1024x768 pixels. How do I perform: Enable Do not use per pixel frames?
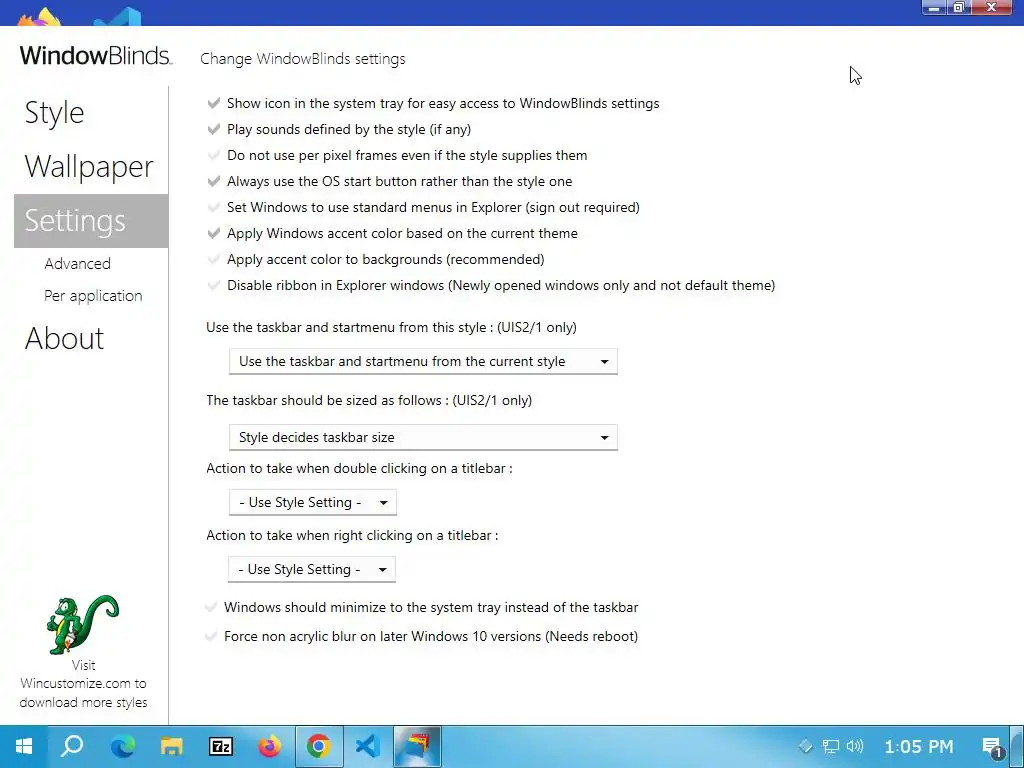click(214, 155)
